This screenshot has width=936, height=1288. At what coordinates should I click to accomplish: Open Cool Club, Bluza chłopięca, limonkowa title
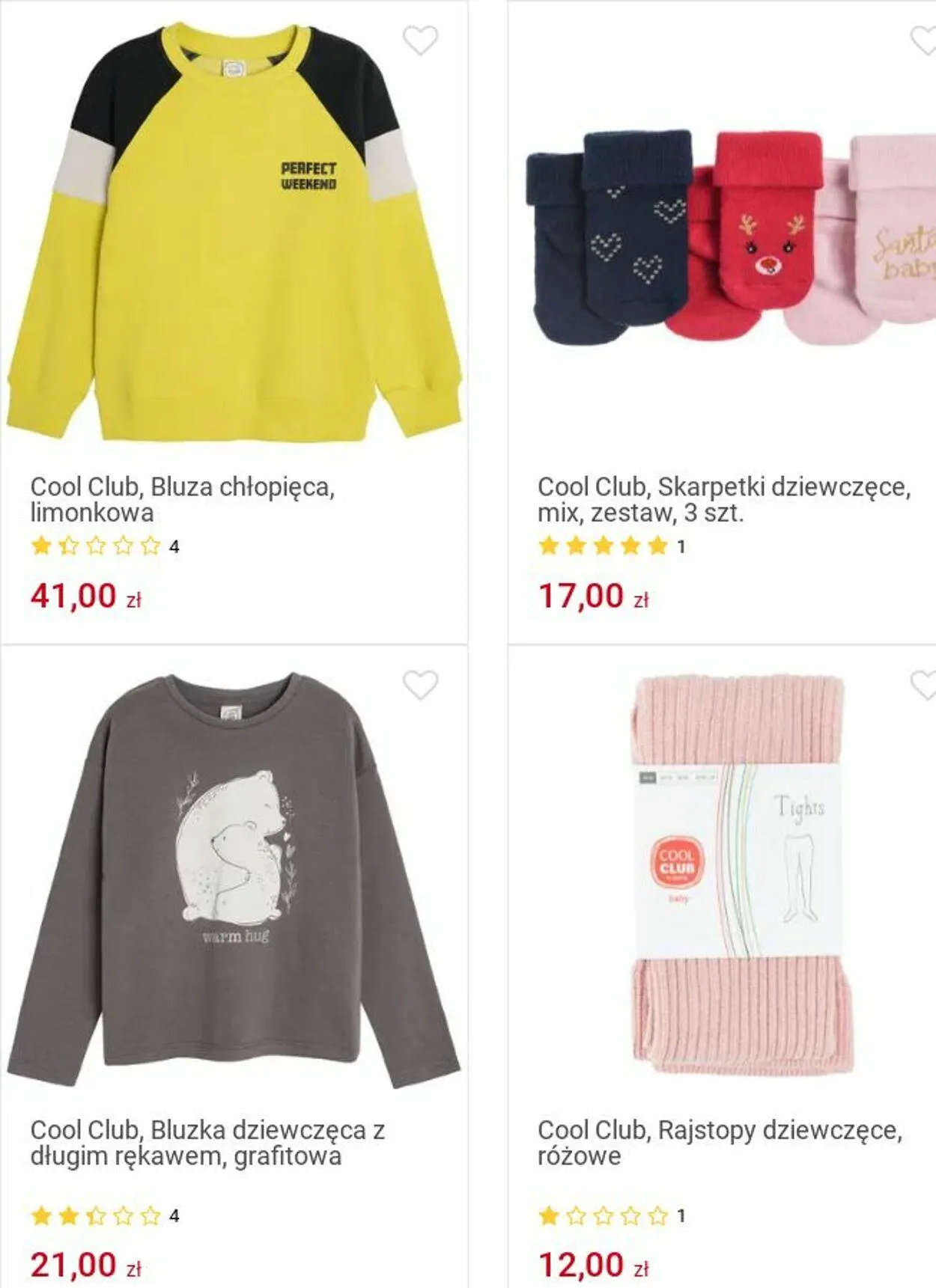[183, 499]
